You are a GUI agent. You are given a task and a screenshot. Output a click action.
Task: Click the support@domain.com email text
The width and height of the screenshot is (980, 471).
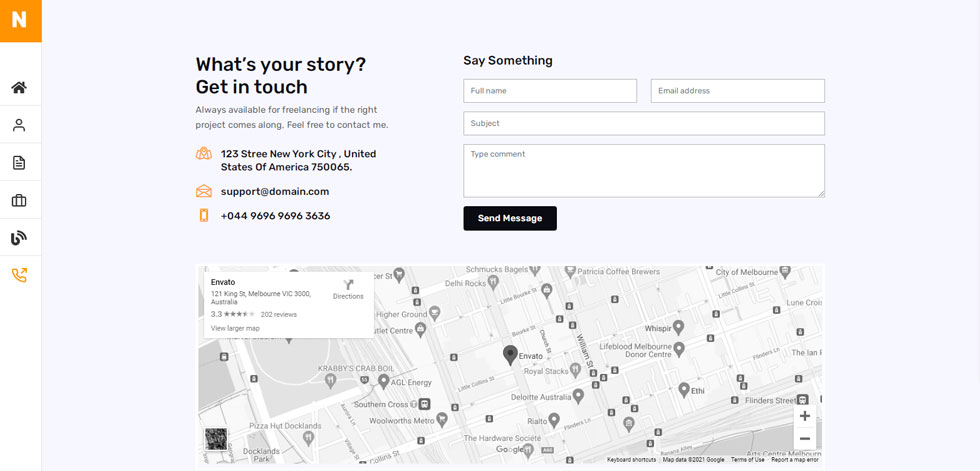[x=275, y=192]
